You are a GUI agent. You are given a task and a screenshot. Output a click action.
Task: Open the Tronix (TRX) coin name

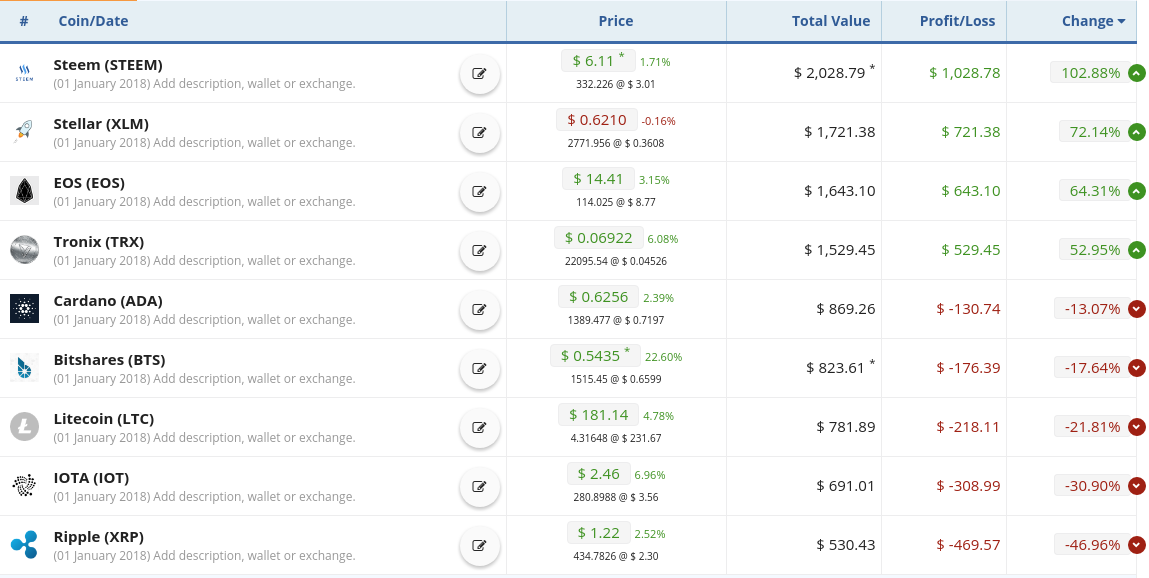click(x=99, y=242)
